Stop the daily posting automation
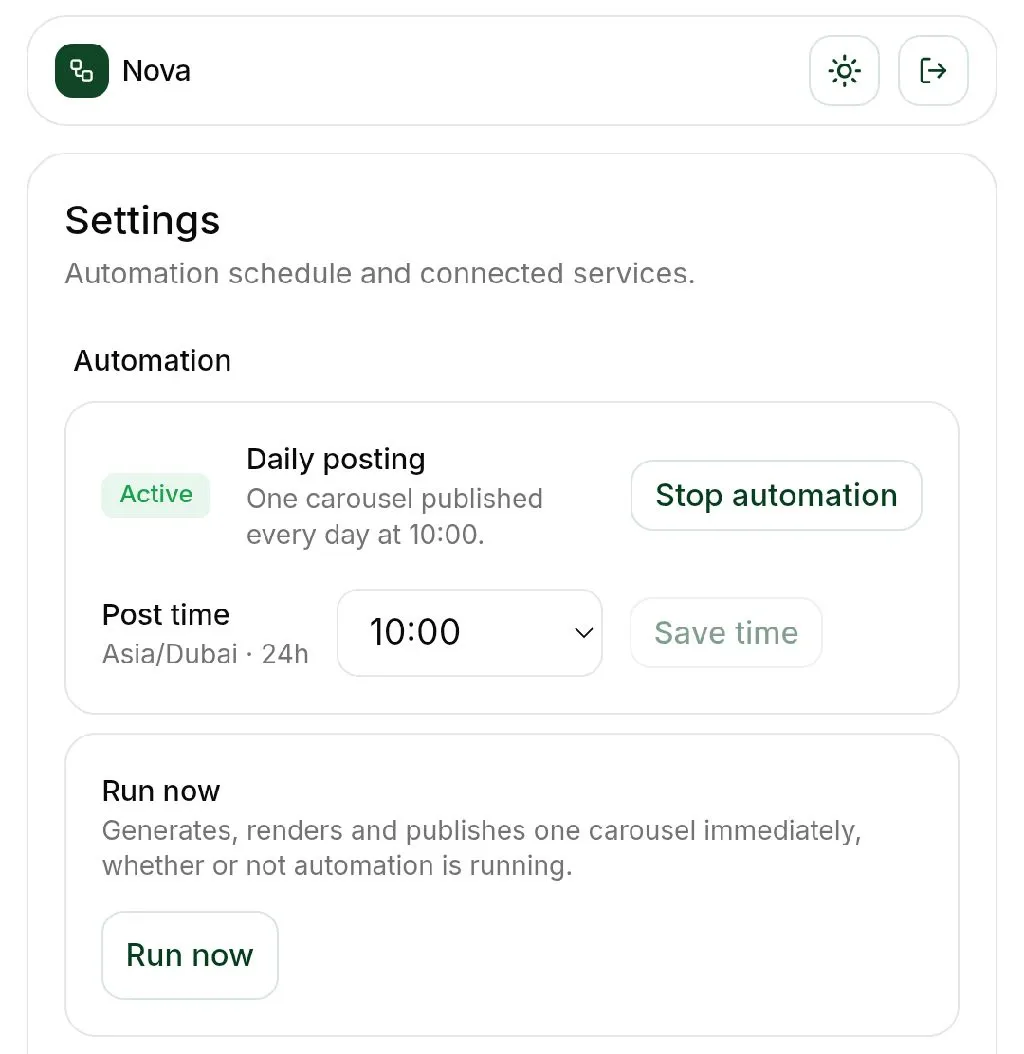The height and width of the screenshot is (1054, 1024). click(776, 495)
